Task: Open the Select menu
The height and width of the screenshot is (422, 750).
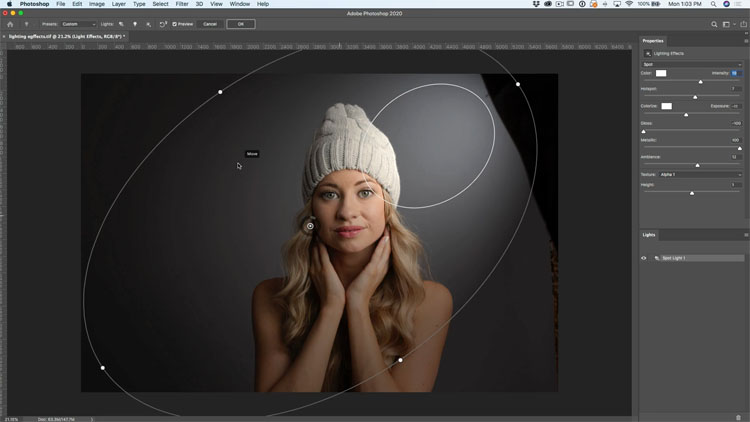Action: tap(160, 4)
